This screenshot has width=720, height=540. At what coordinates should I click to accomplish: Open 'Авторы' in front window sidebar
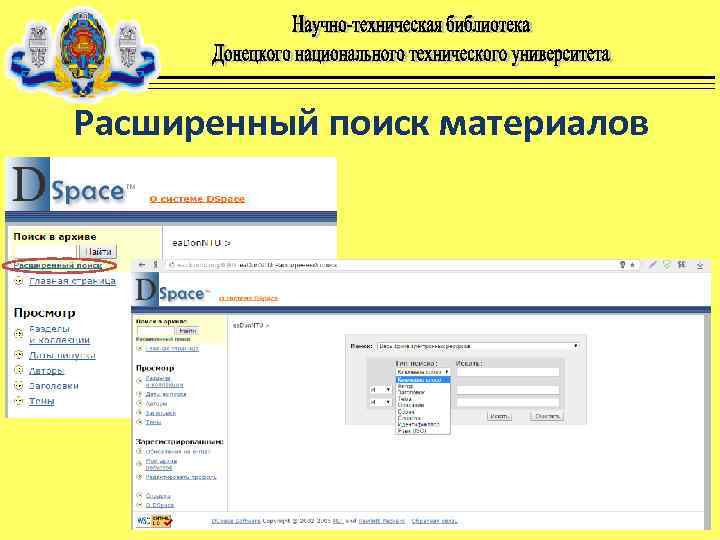point(156,404)
